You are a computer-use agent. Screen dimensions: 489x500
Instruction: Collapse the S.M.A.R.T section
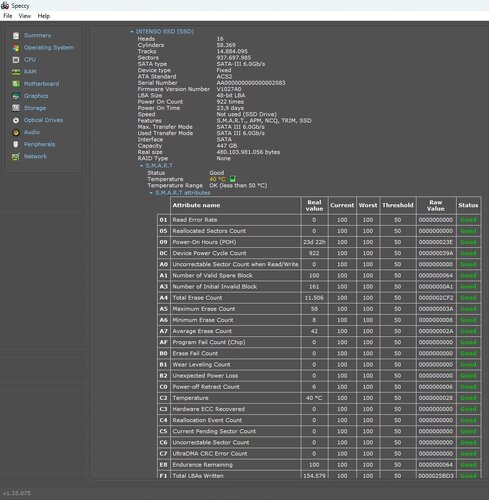tap(141, 166)
